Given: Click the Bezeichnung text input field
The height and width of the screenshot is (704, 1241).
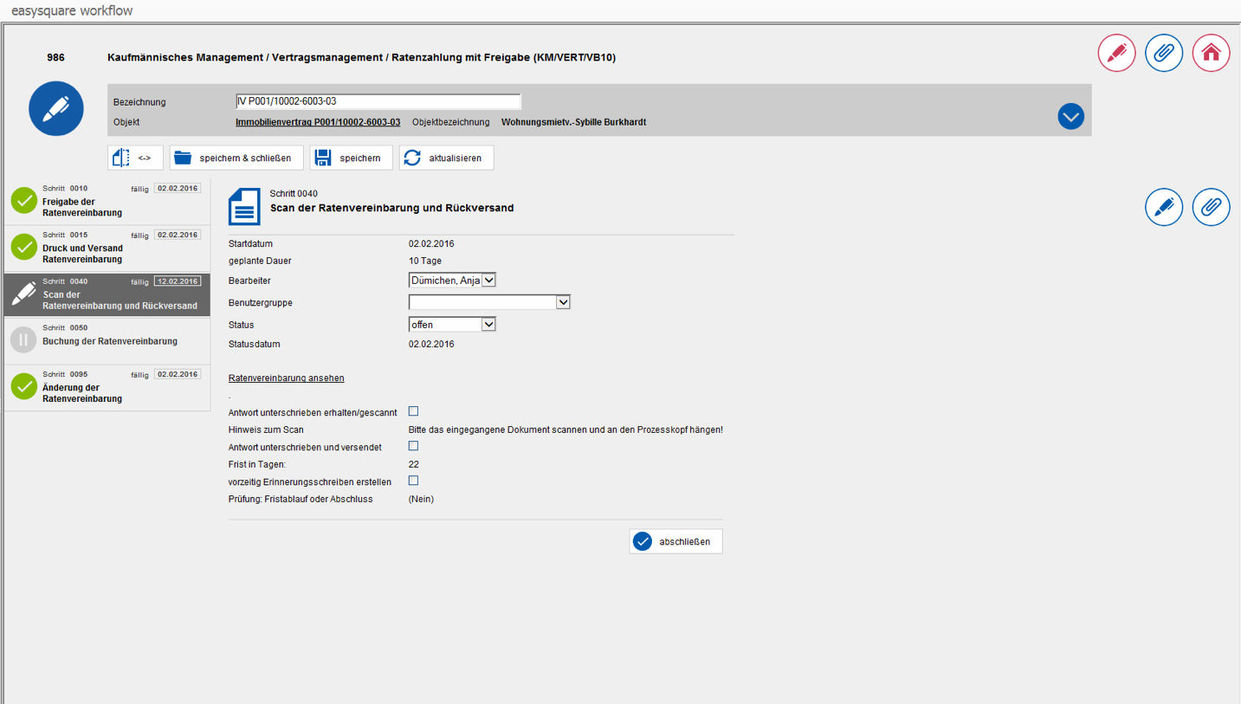Looking at the screenshot, I should [377, 102].
